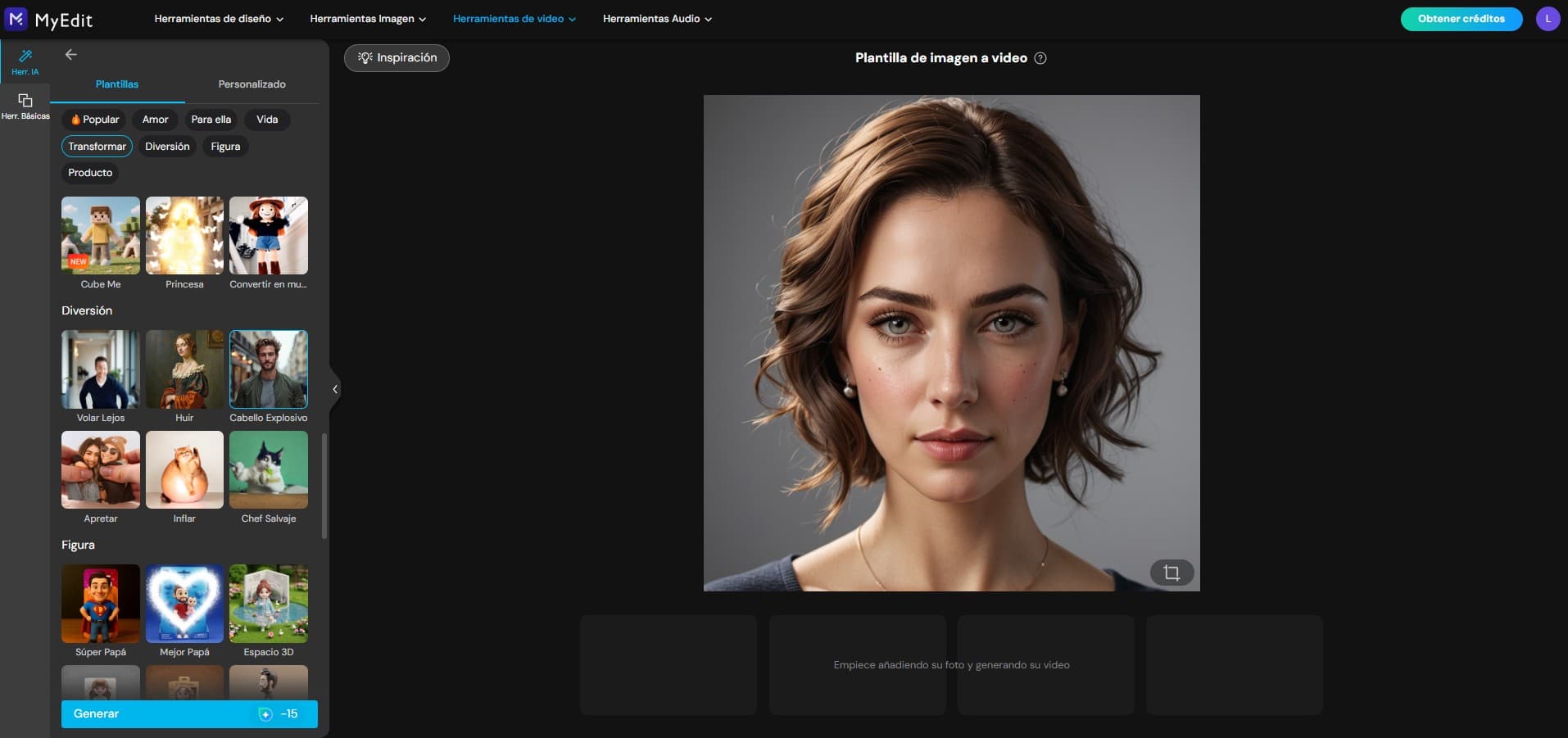Open help icon beside Plantilla de imagen a video

point(1040,58)
